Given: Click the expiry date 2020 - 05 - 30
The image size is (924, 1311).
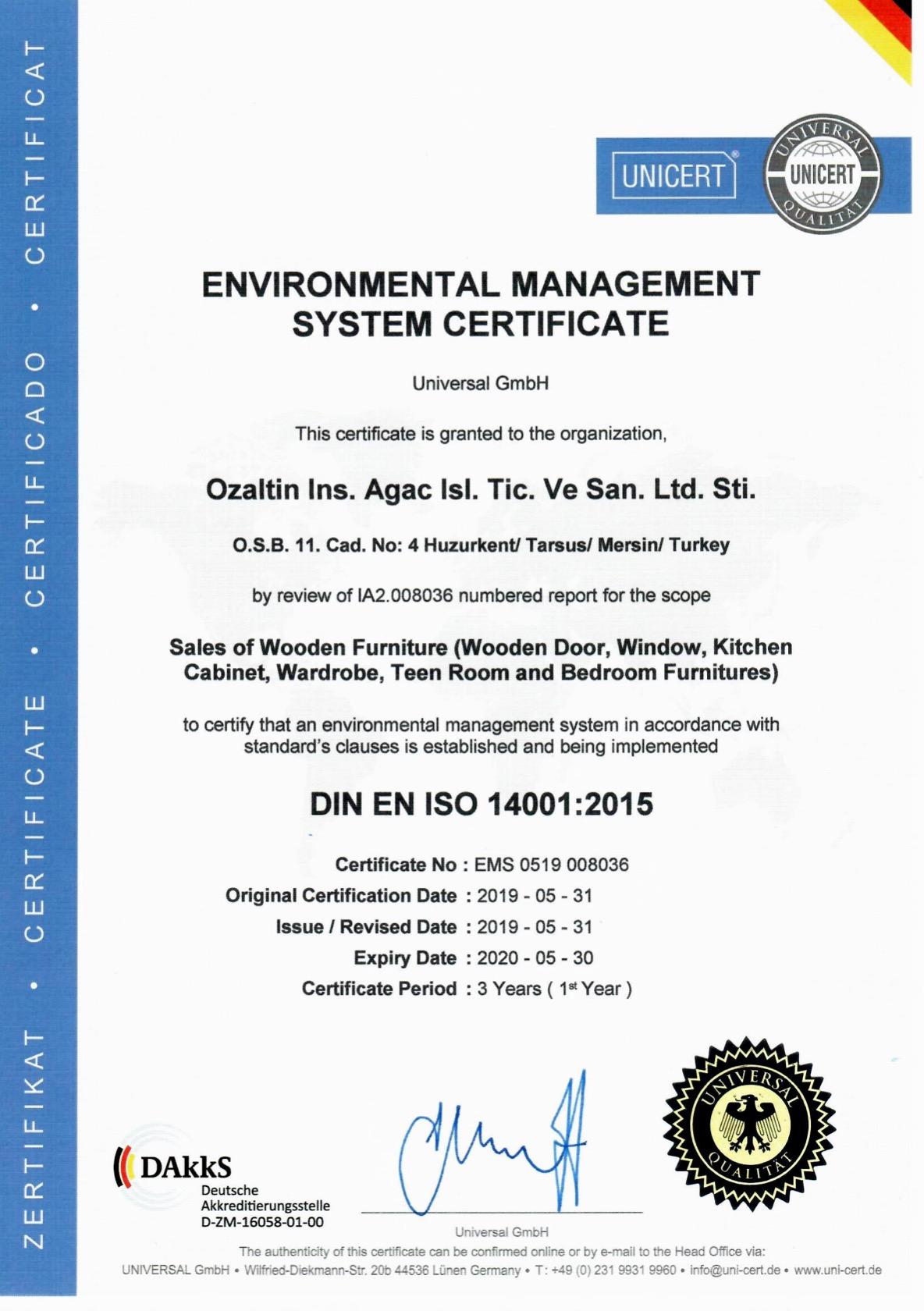Looking at the screenshot, I should click(535, 957).
